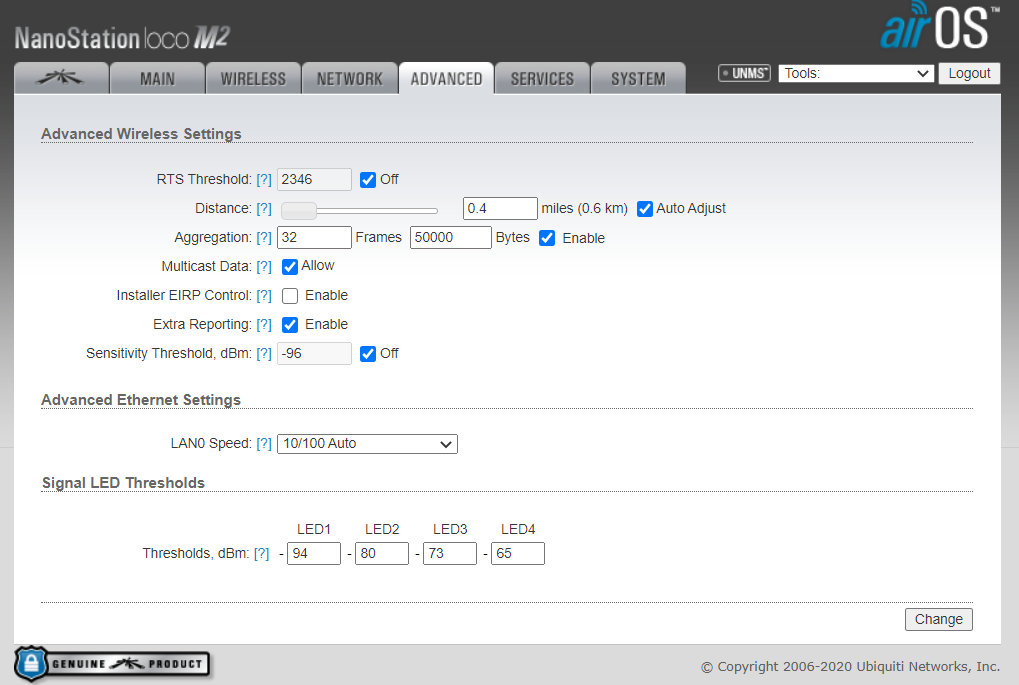Open help for LED Thresholds
The width and height of the screenshot is (1019, 685).
(x=261, y=554)
